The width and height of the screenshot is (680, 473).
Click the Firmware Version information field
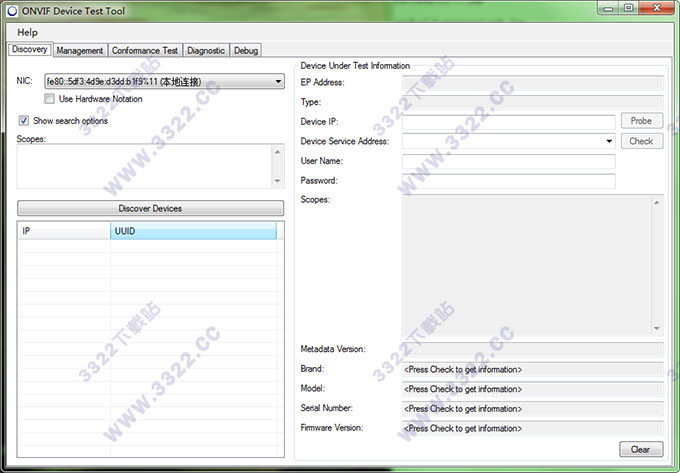point(533,428)
